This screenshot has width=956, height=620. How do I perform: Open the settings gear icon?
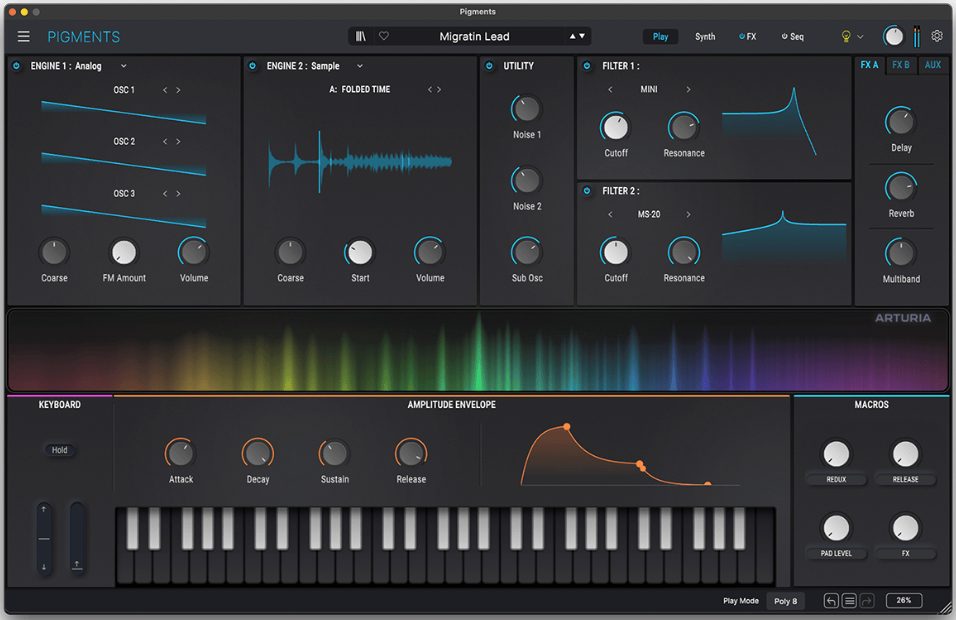coord(937,36)
